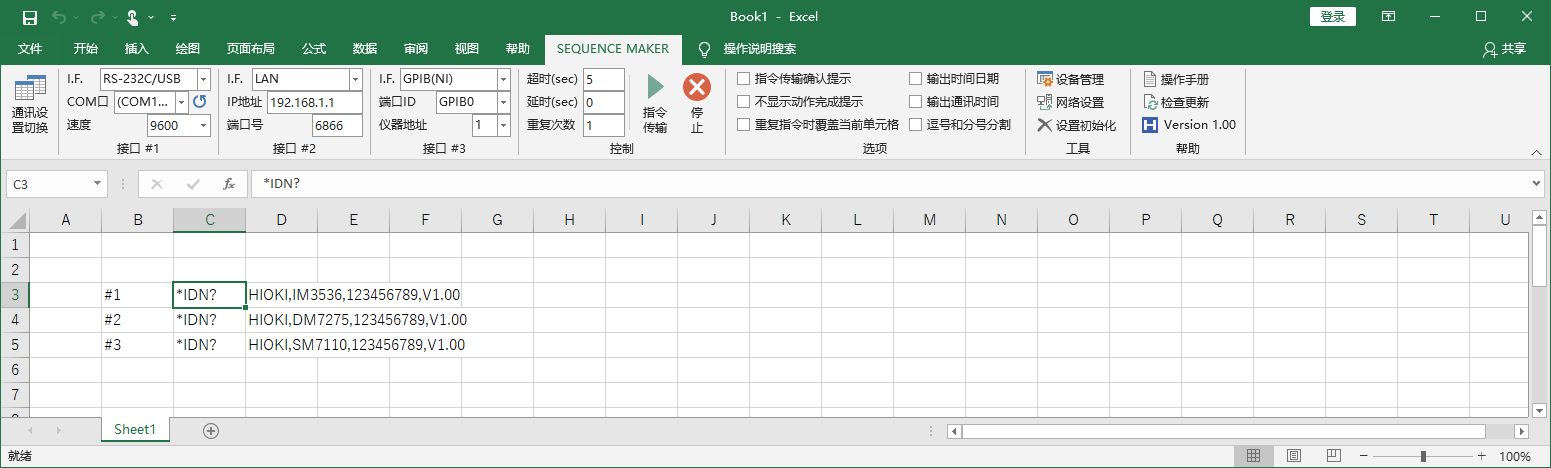Click the zoom slider handle

click(1424, 456)
